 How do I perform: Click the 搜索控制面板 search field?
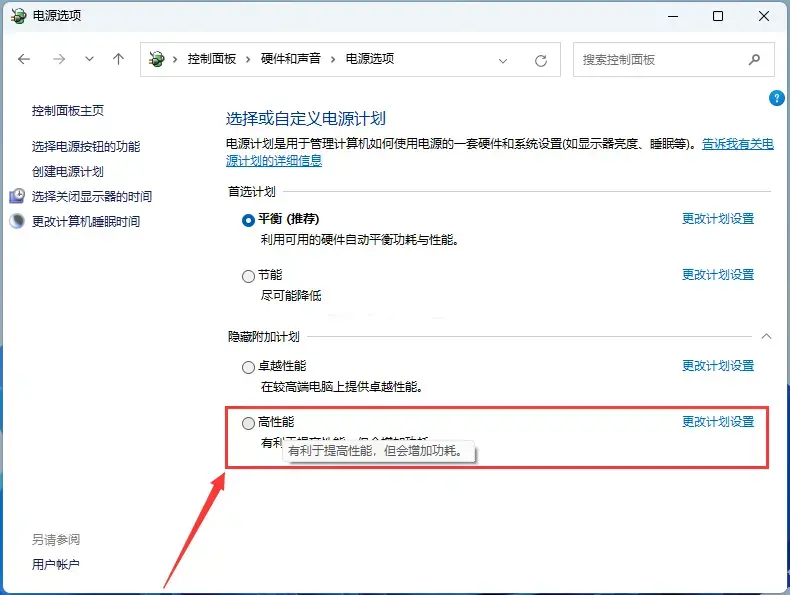tap(673, 59)
